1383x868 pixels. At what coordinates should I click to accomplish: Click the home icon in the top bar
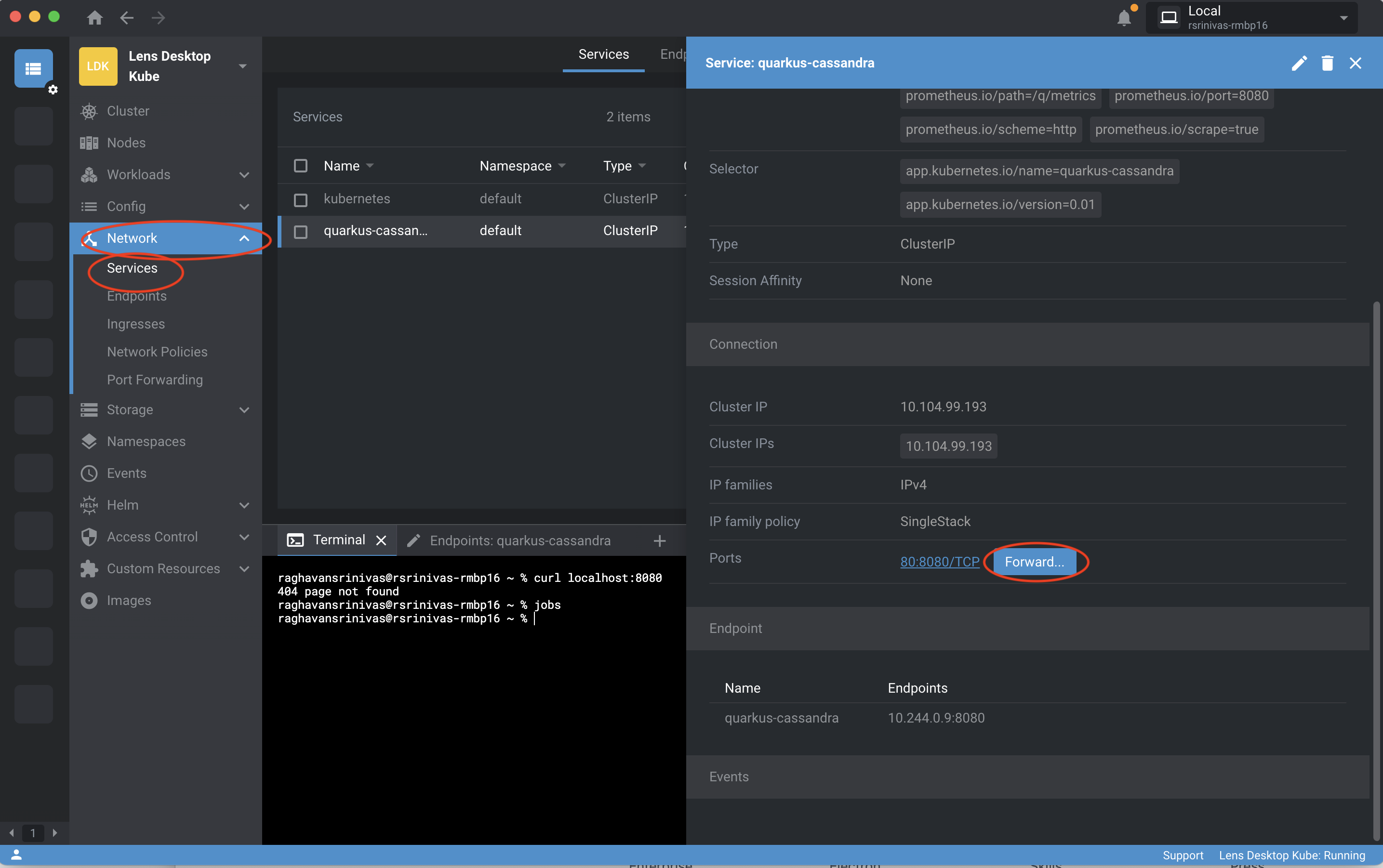pos(95,18)
